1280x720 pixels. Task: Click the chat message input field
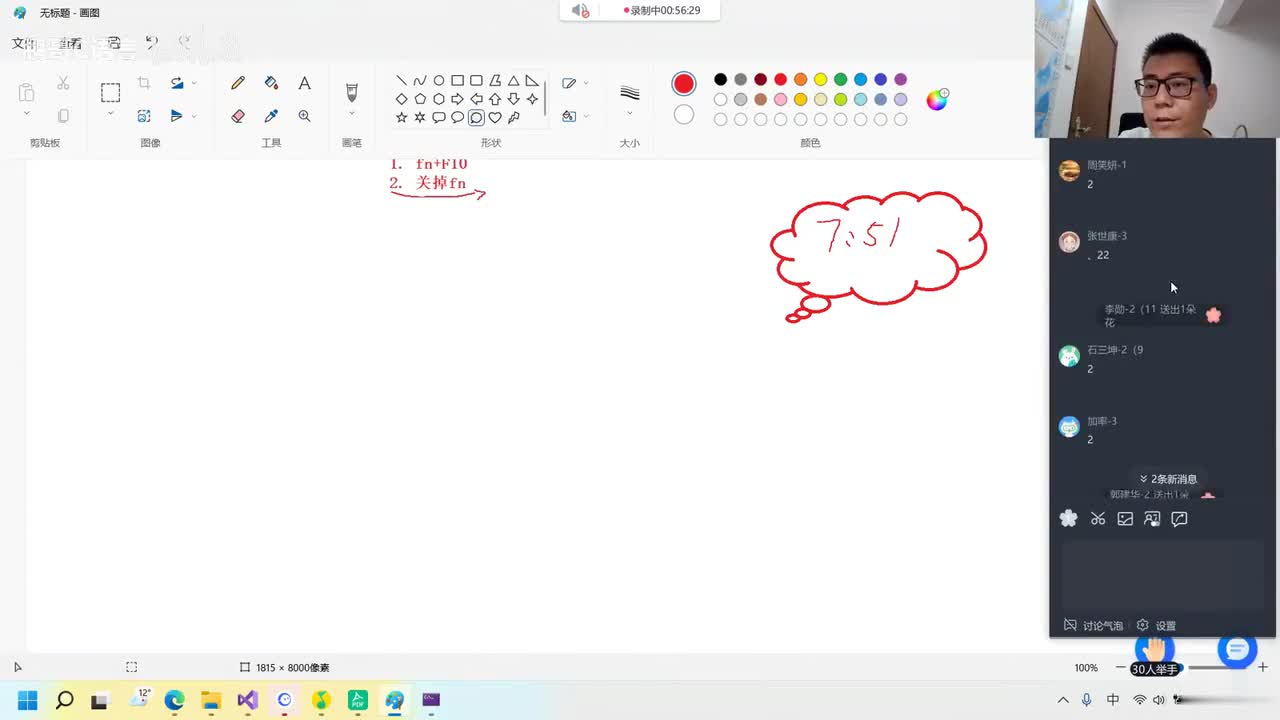(1162, 573)
